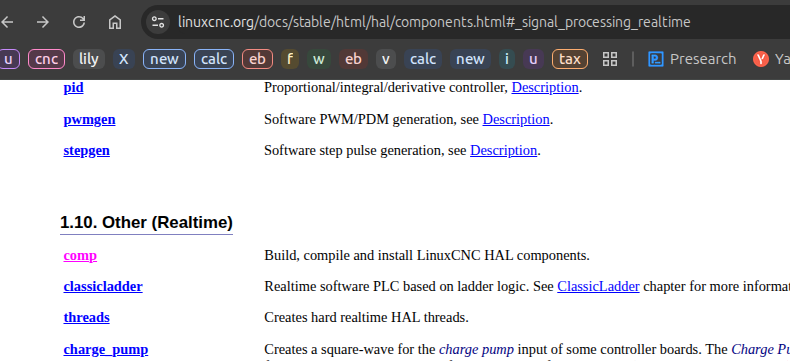Image resolution: width=790 pixels, height=361 pixels.
Task: Open the red outlined eb bookmark
Action: (257, 59)
